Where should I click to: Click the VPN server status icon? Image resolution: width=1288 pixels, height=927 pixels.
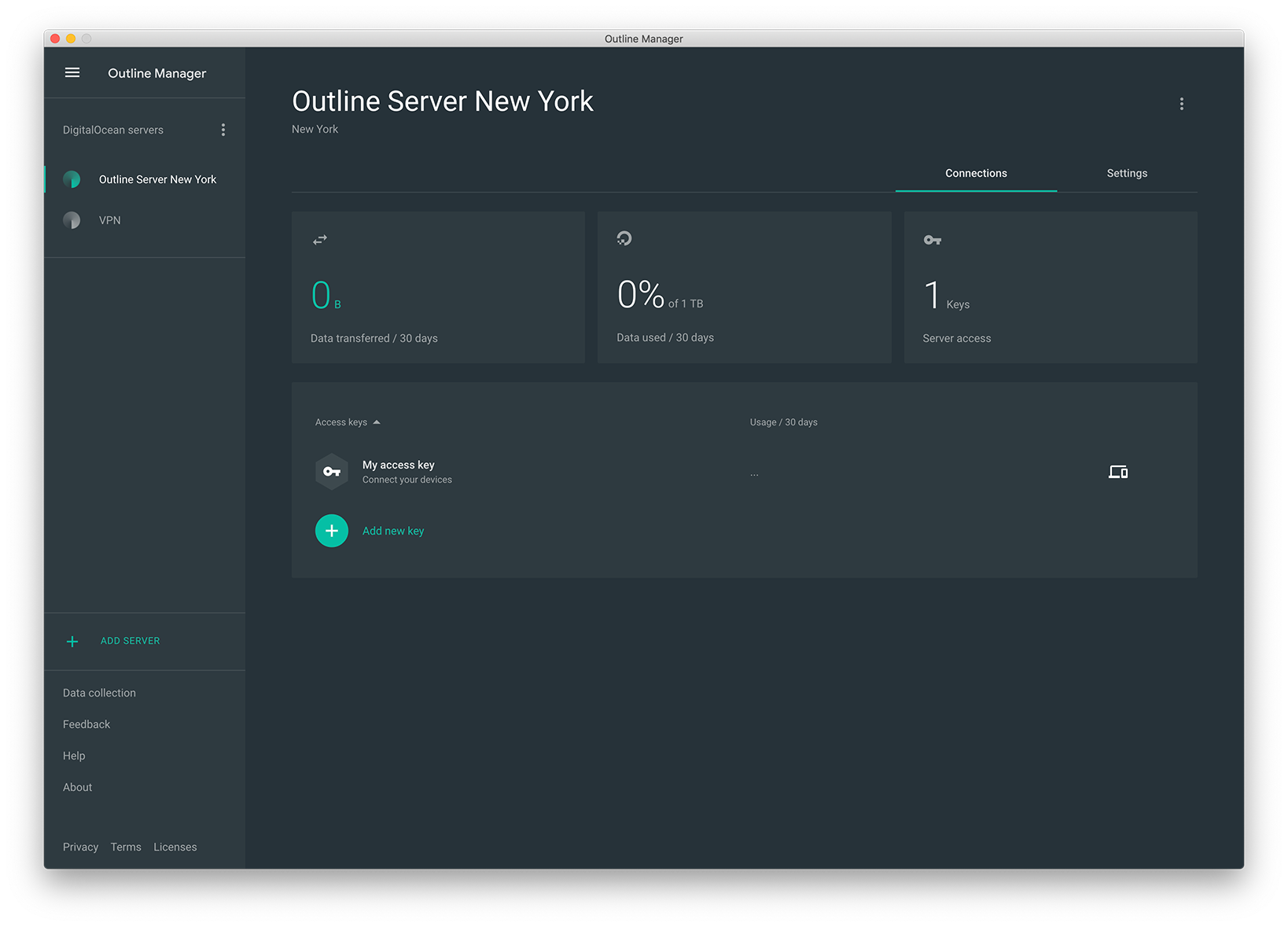[72, 220]
